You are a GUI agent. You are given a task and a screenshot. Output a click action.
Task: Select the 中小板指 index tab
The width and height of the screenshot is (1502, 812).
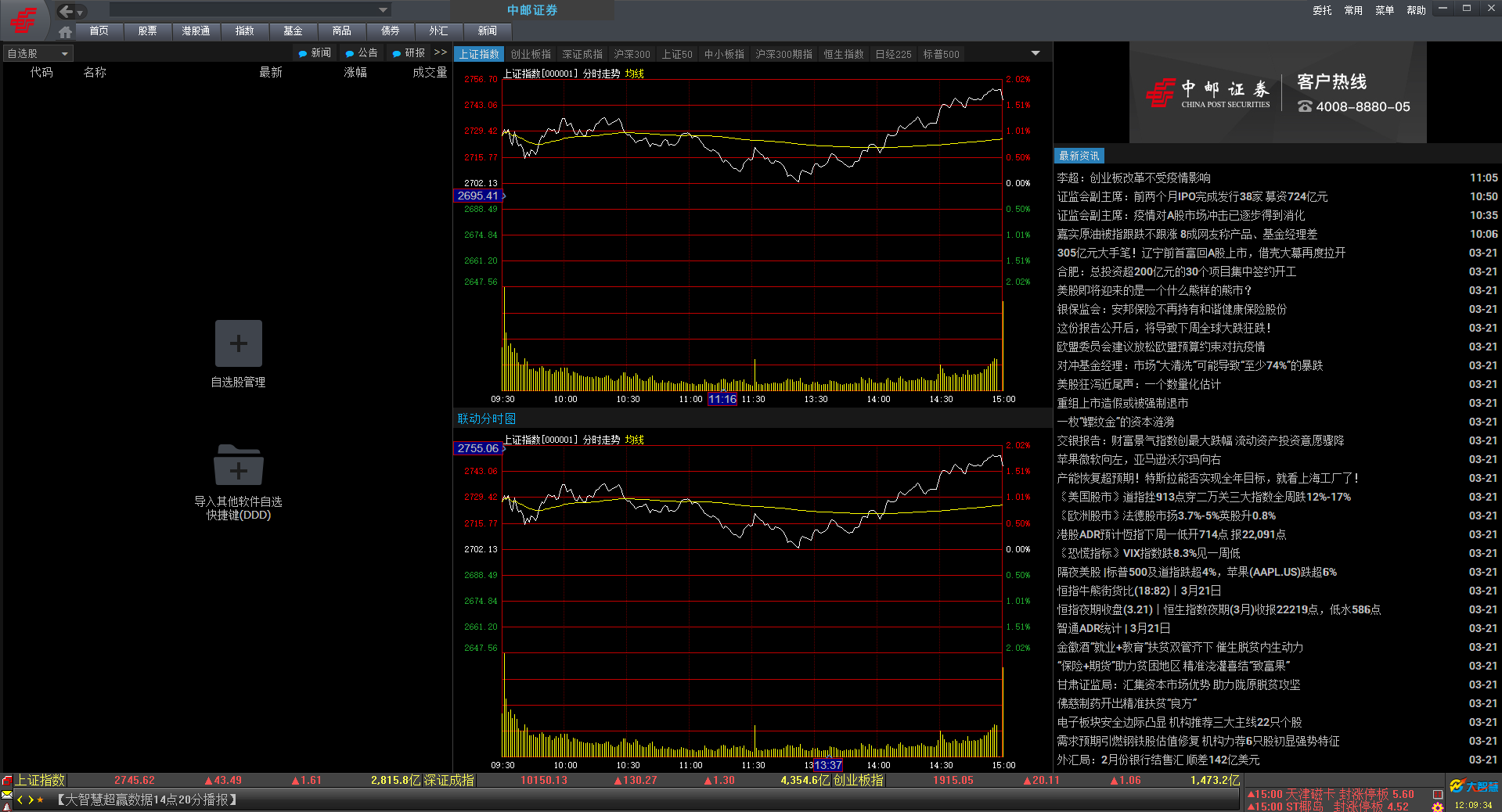724,54
